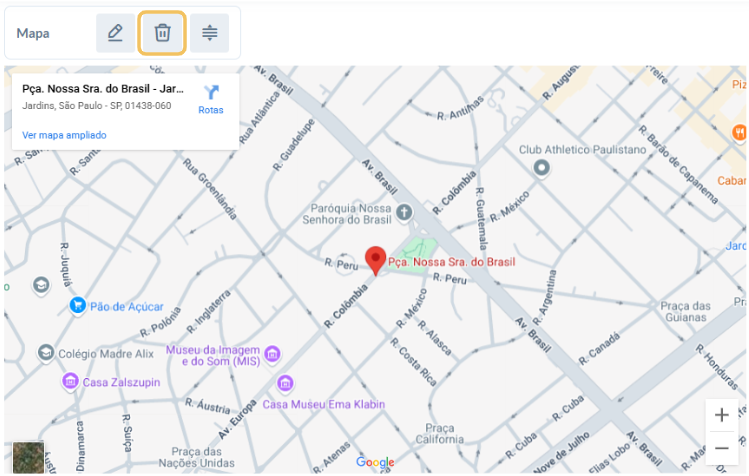Select the Paróquia Nossa Senhora do Brasil church marker
This screenshot has height=476, width=749.
click(x=404, y=213)
